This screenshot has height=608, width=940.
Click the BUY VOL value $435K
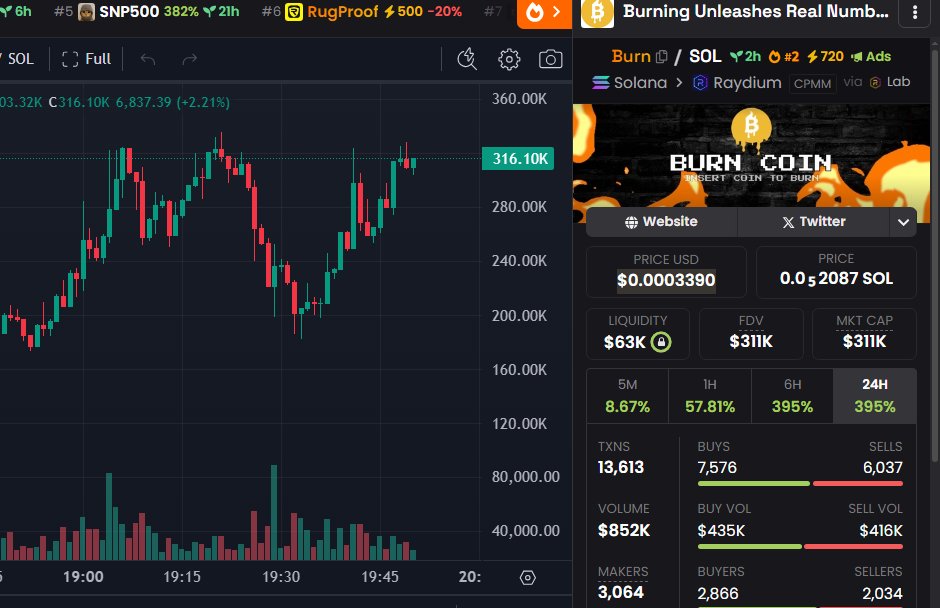721,531
